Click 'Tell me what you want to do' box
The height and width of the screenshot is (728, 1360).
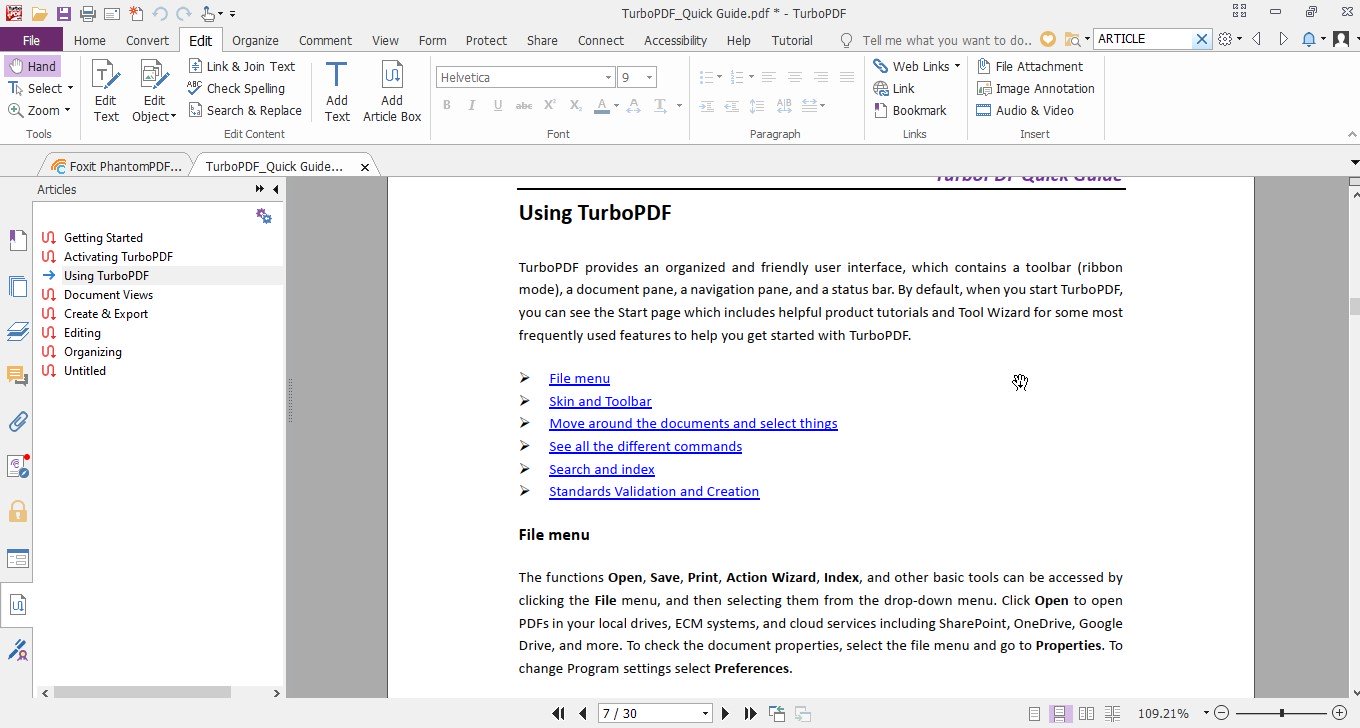pyautogui.click(x=946, y=40)
